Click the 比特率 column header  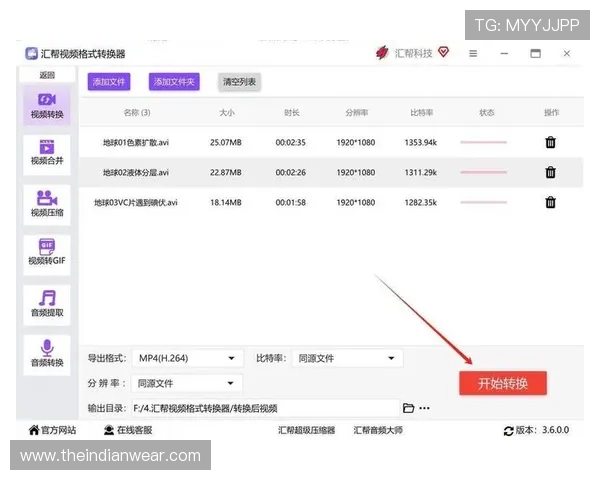coord(421,113)
